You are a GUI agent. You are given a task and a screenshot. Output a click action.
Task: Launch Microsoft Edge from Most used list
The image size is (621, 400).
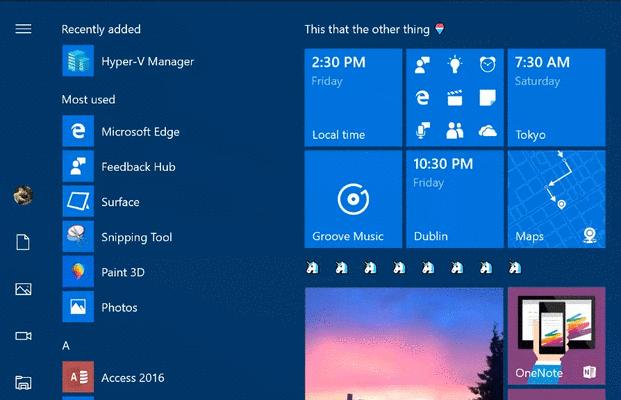[x=122, y=131]
